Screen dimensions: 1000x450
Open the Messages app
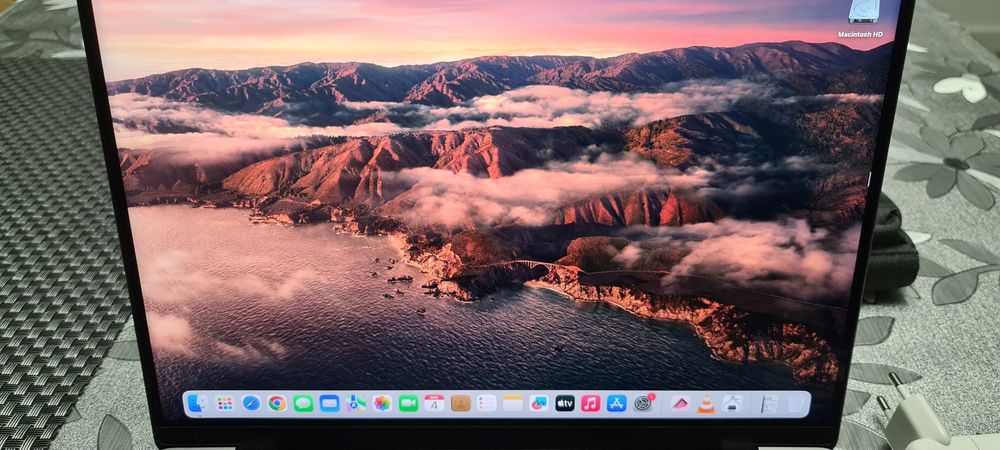point(303,403)
